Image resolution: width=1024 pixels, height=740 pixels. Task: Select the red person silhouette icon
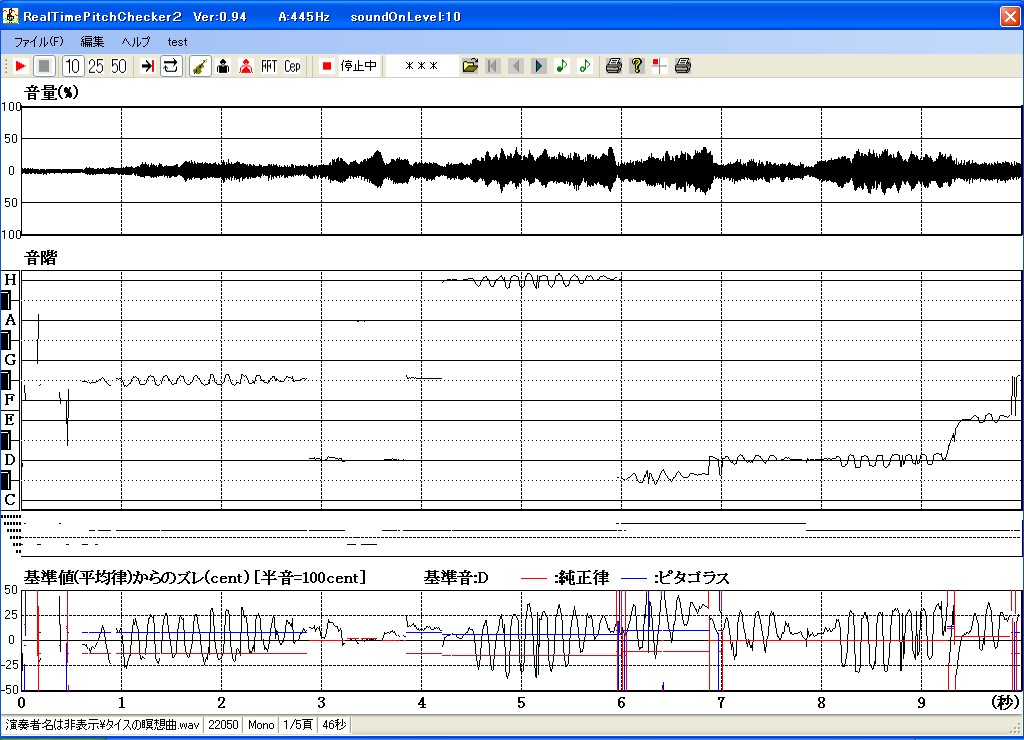[246, 66]
